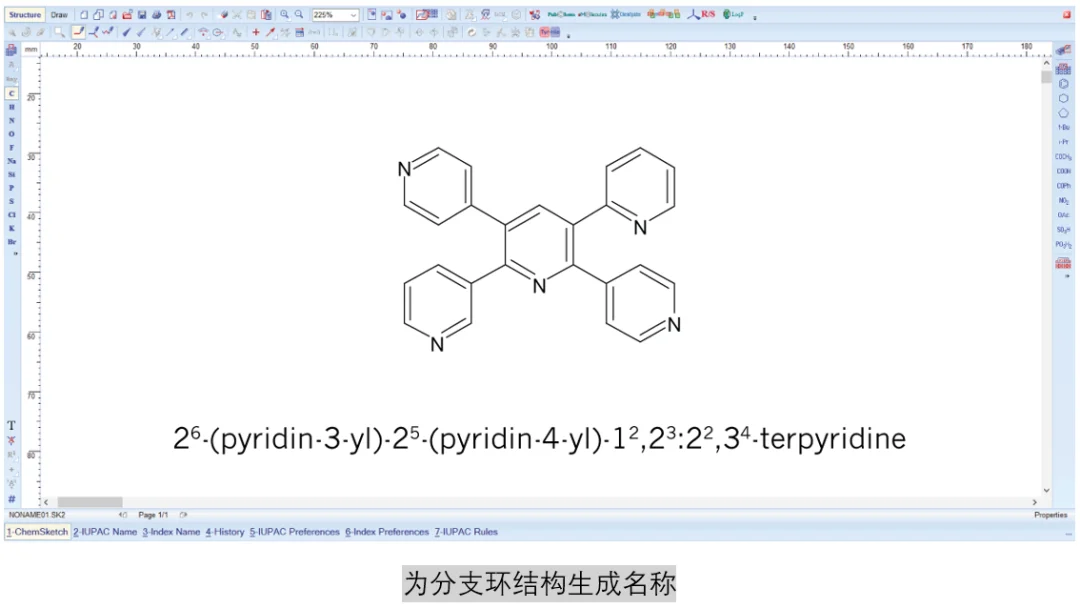Select the Draw Normal bond tool
The image size is (1080, 608).
tap(79, 32)
